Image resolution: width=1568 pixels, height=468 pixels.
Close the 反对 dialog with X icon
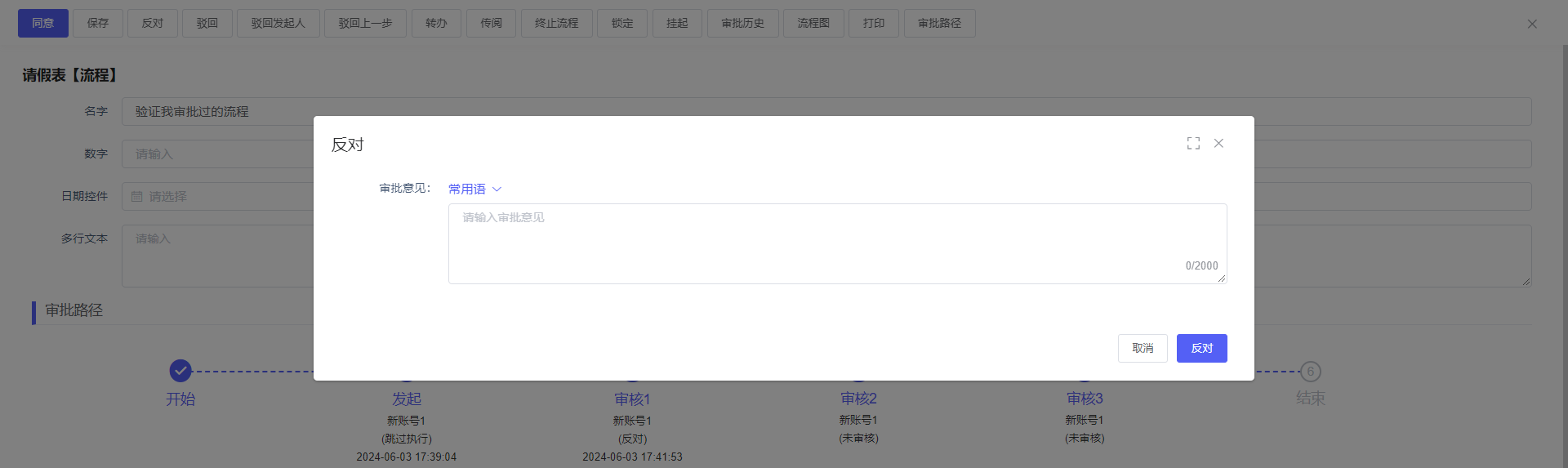pyautogui.click(x=1218, y=144)
